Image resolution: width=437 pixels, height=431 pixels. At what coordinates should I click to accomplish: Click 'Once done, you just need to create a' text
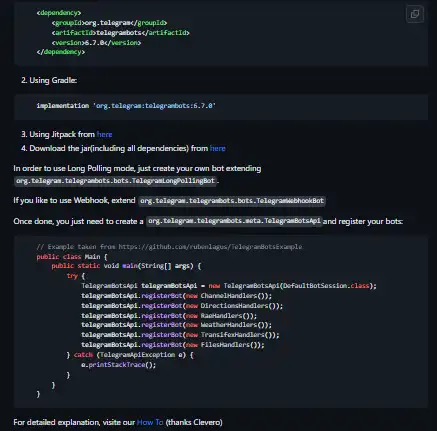(x=78, y=221)
